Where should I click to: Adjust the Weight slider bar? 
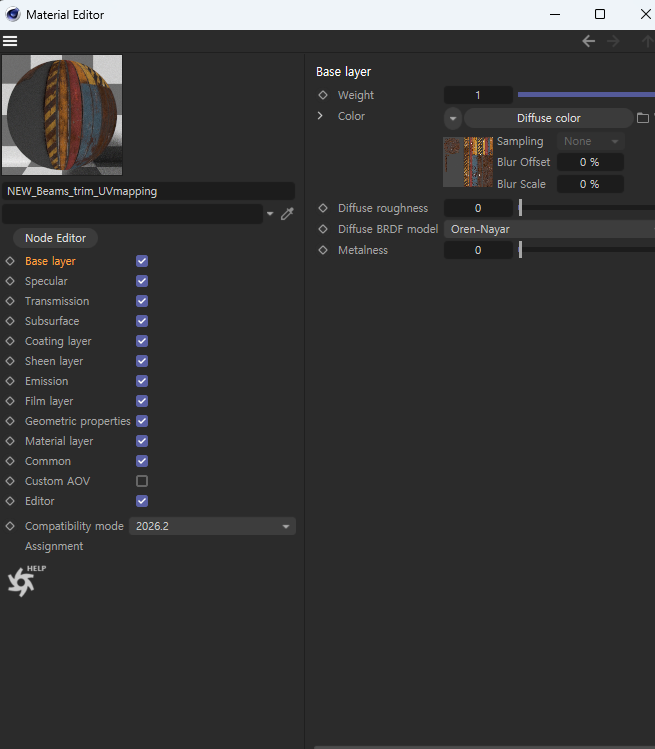[585, 95]
